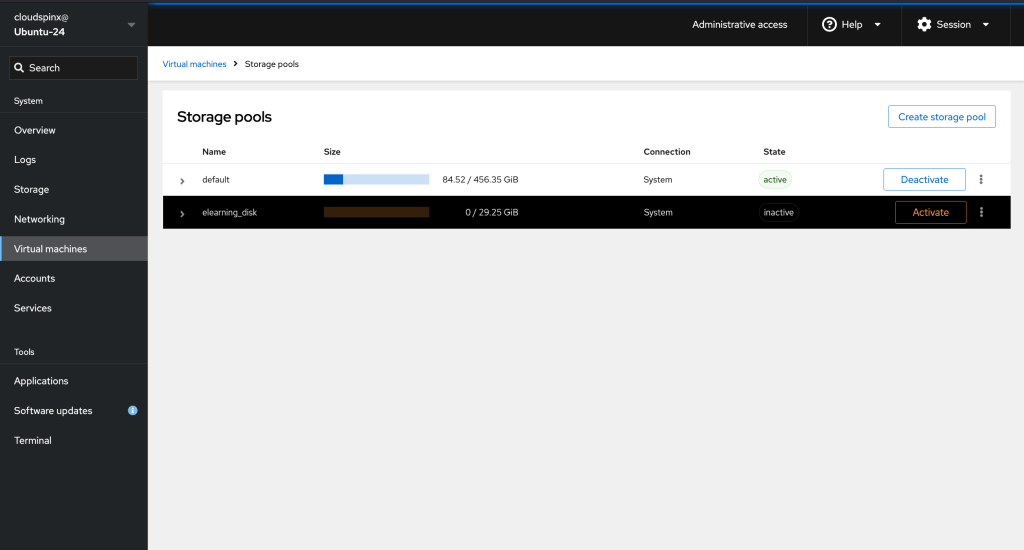Click the State column header
Image resolution: width=1024 pixels, height=550 pixels.
[775, 152]
